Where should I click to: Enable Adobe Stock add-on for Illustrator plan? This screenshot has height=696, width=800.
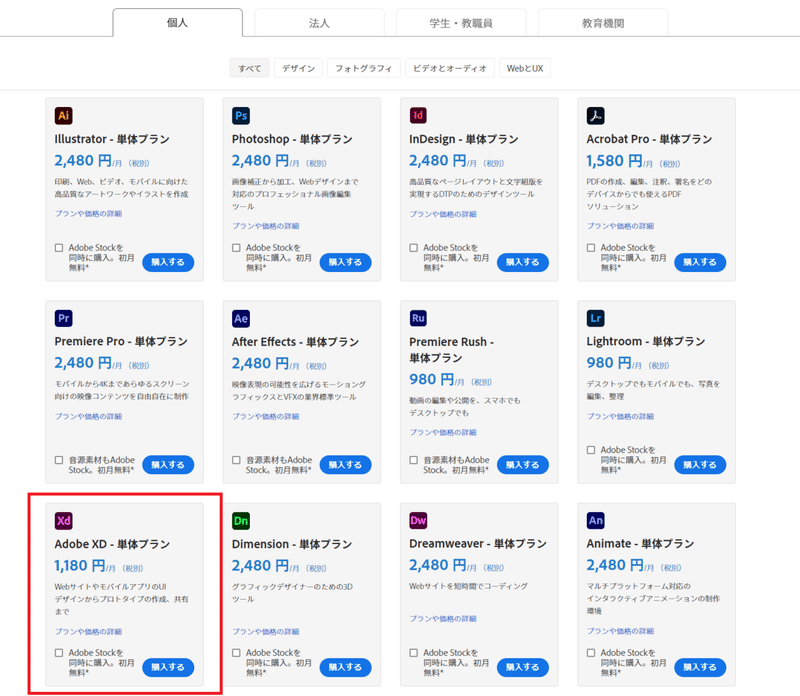pyautogui.click(x=57, y=248)
